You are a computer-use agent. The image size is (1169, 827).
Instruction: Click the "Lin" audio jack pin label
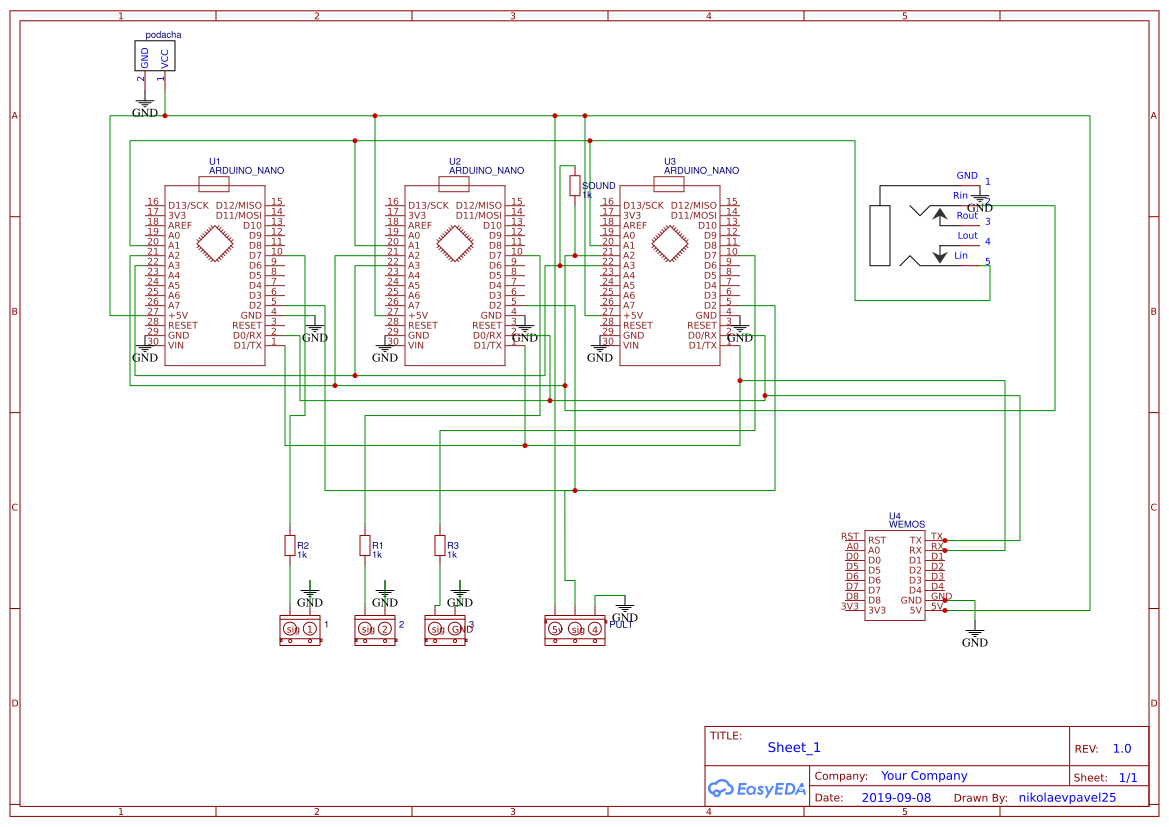click(x=961, y=256)
